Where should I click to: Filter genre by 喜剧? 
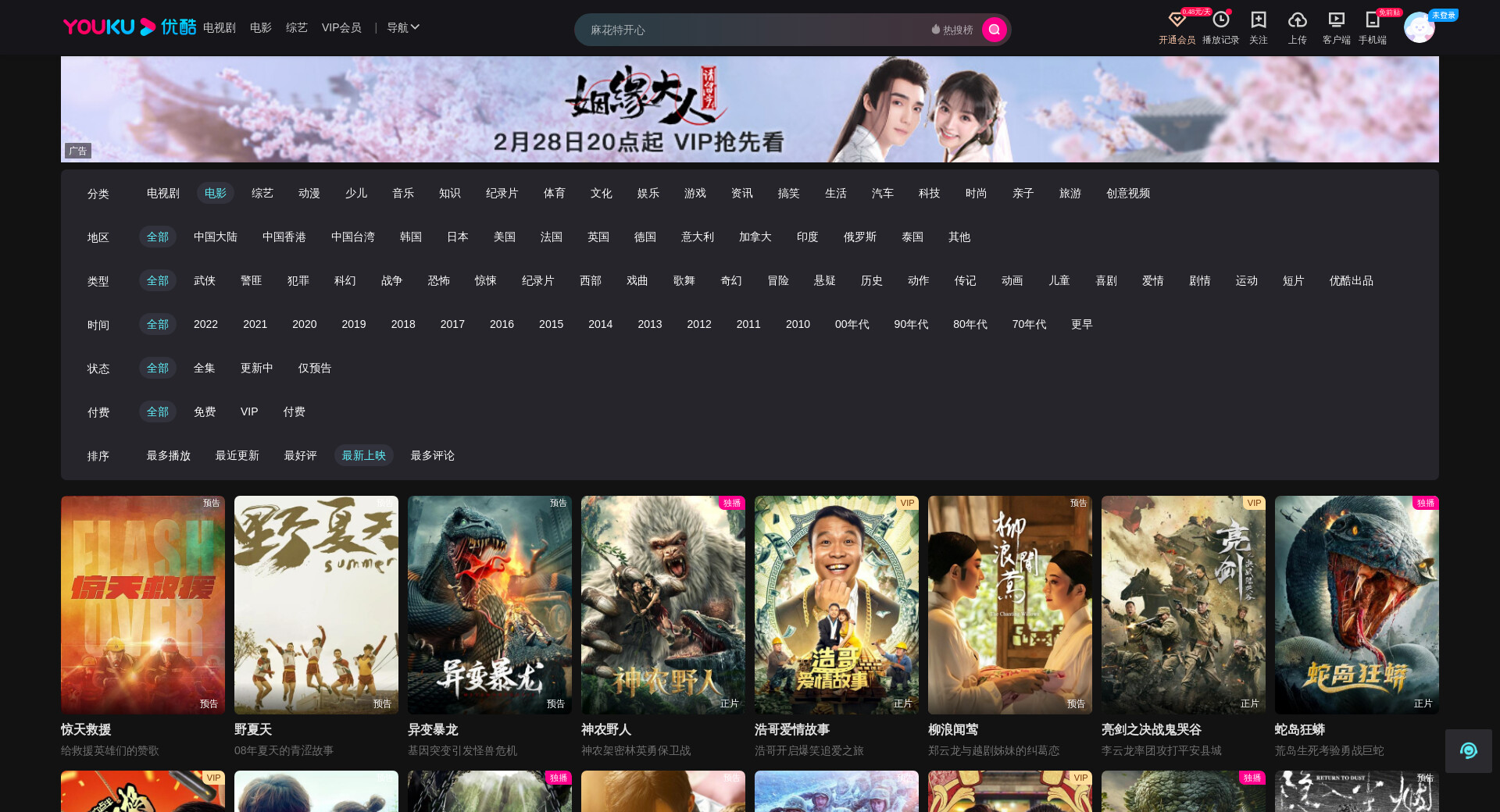(x=1105, y=280)
